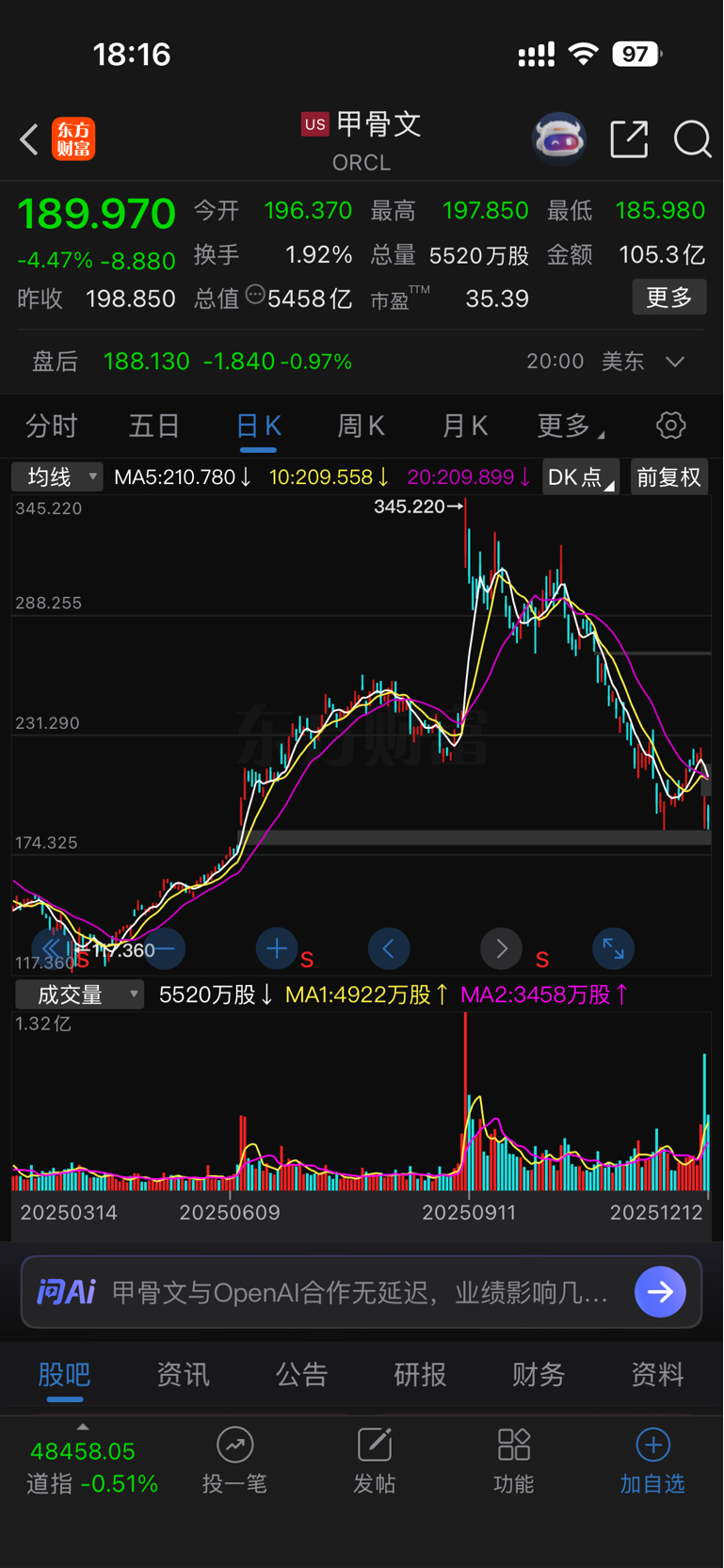
Task: Open the 股吧 tab
Action: 65,1375
